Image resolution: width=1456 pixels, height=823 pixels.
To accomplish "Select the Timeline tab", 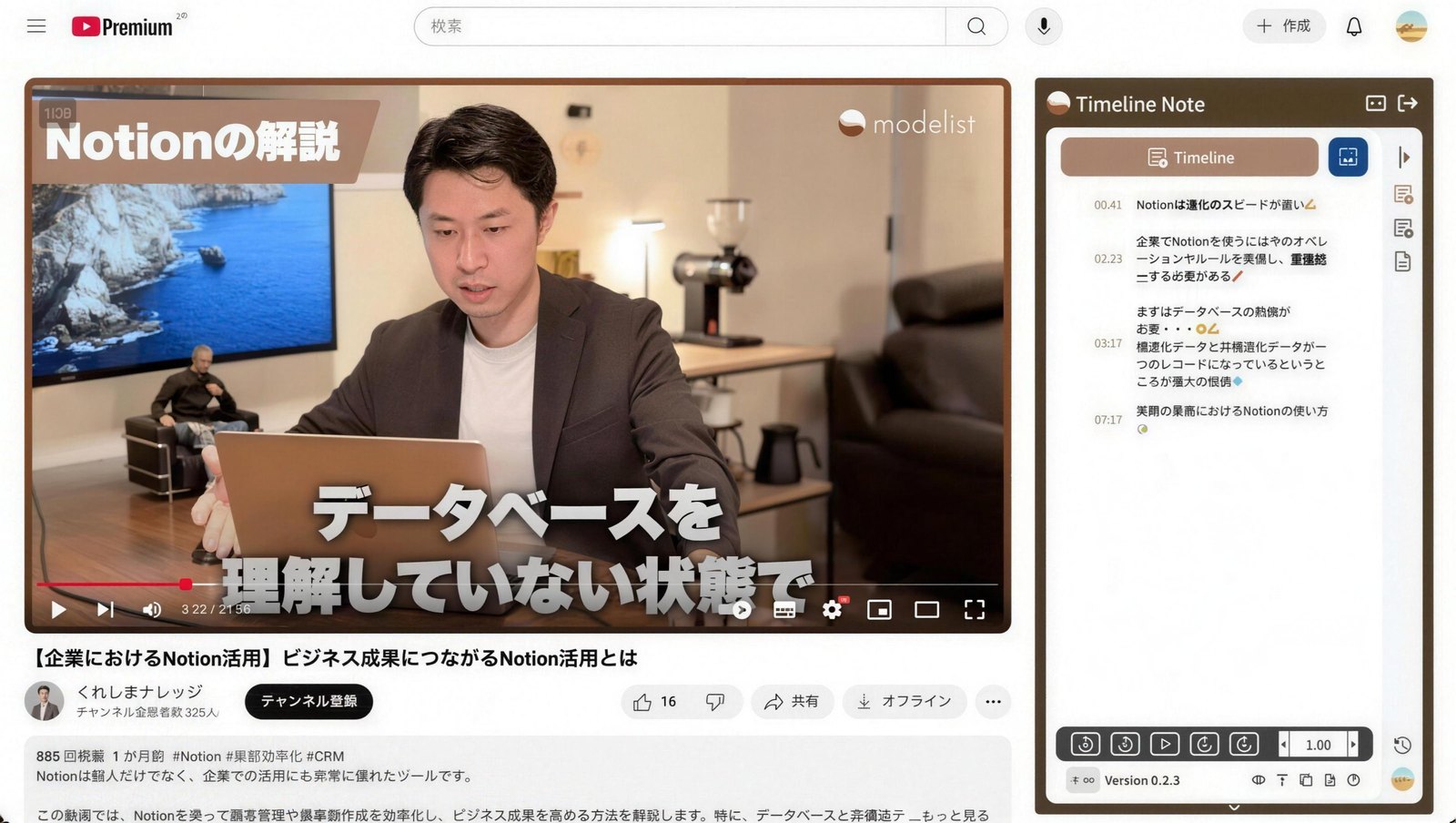I will 1189,157.
